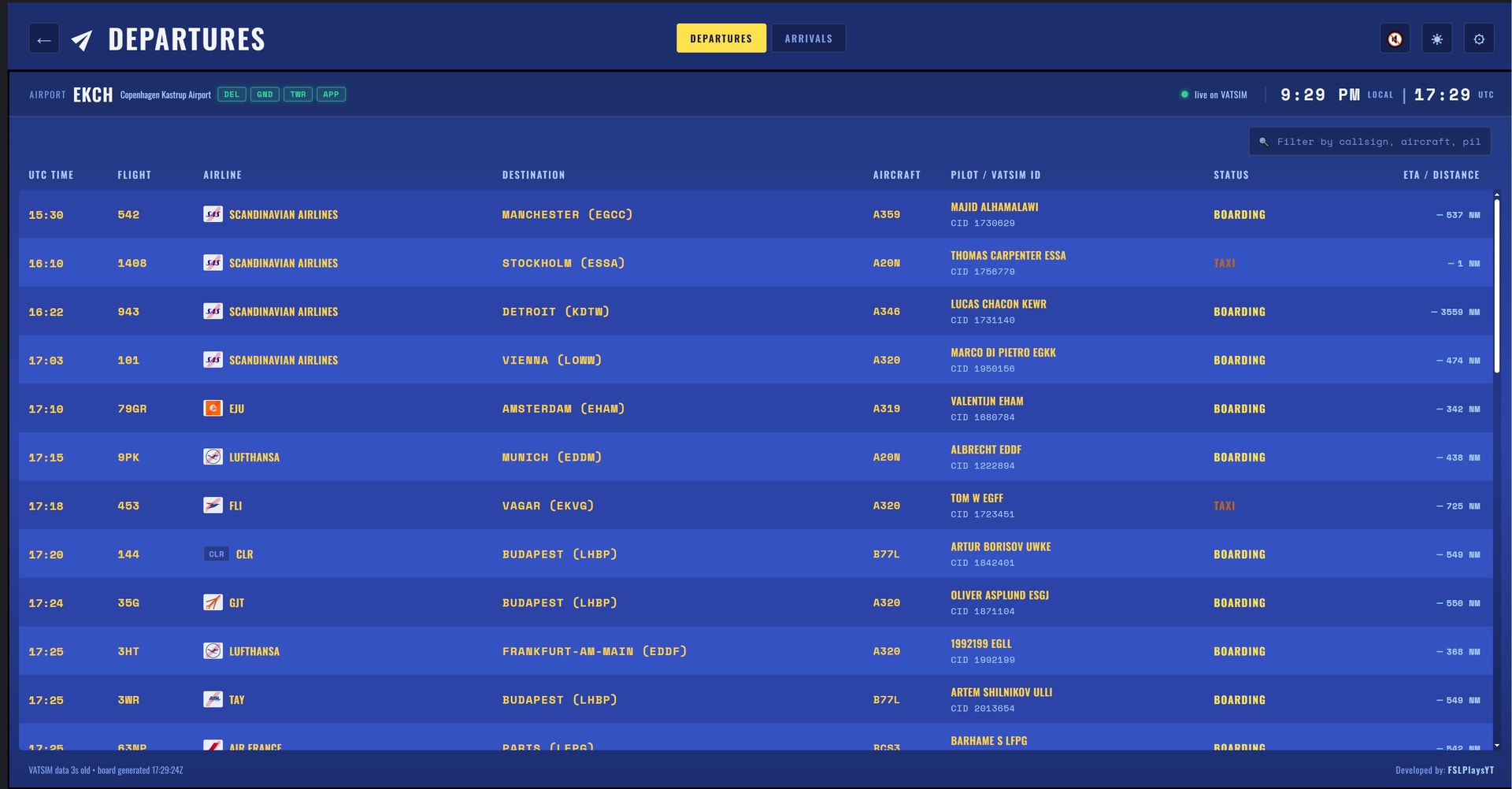Click the TAY airline logo

tap(213, 700)
